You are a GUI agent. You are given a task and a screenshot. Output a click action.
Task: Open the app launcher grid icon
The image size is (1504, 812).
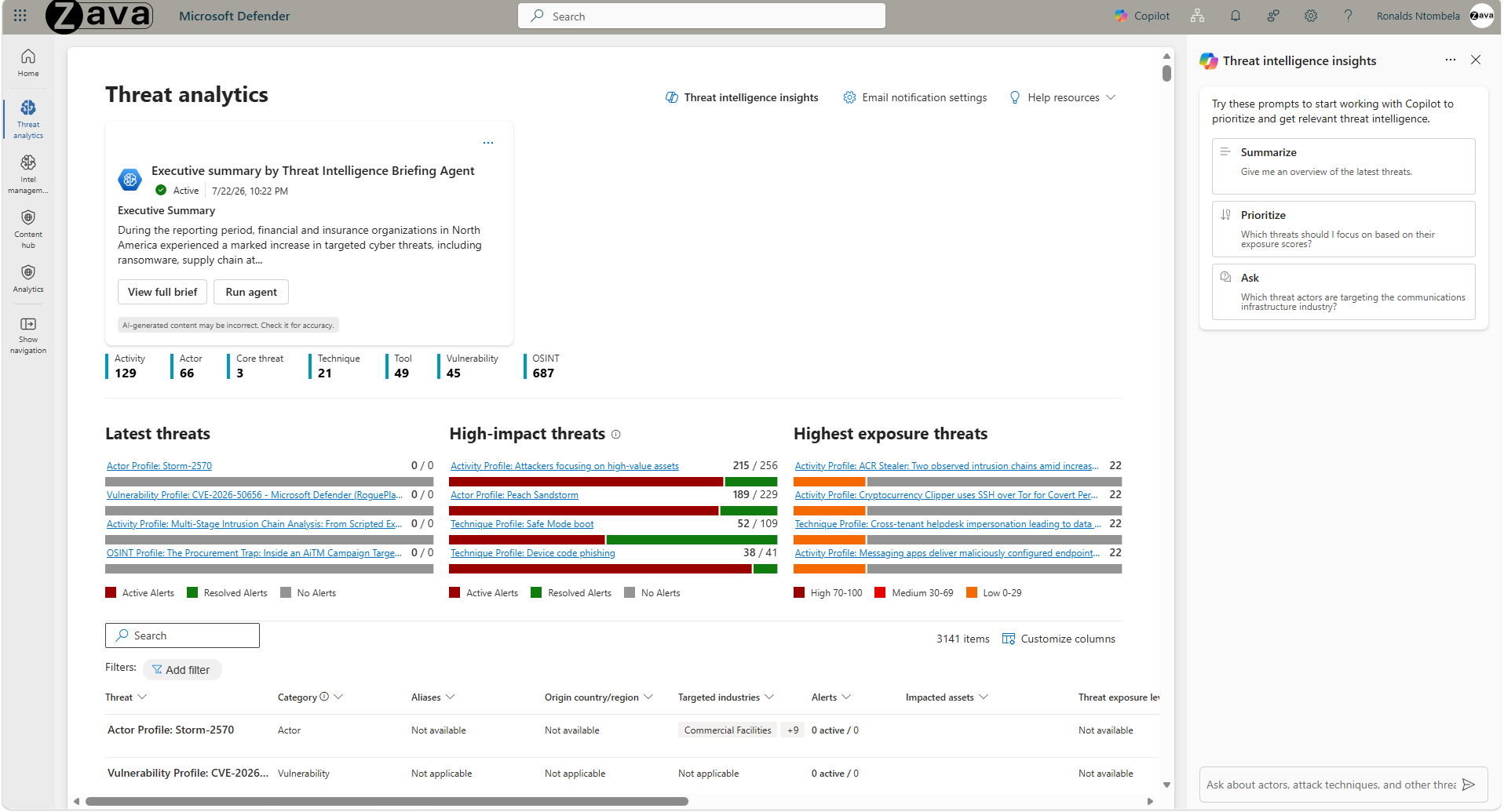pyautogui.click(x=20, y=16)
